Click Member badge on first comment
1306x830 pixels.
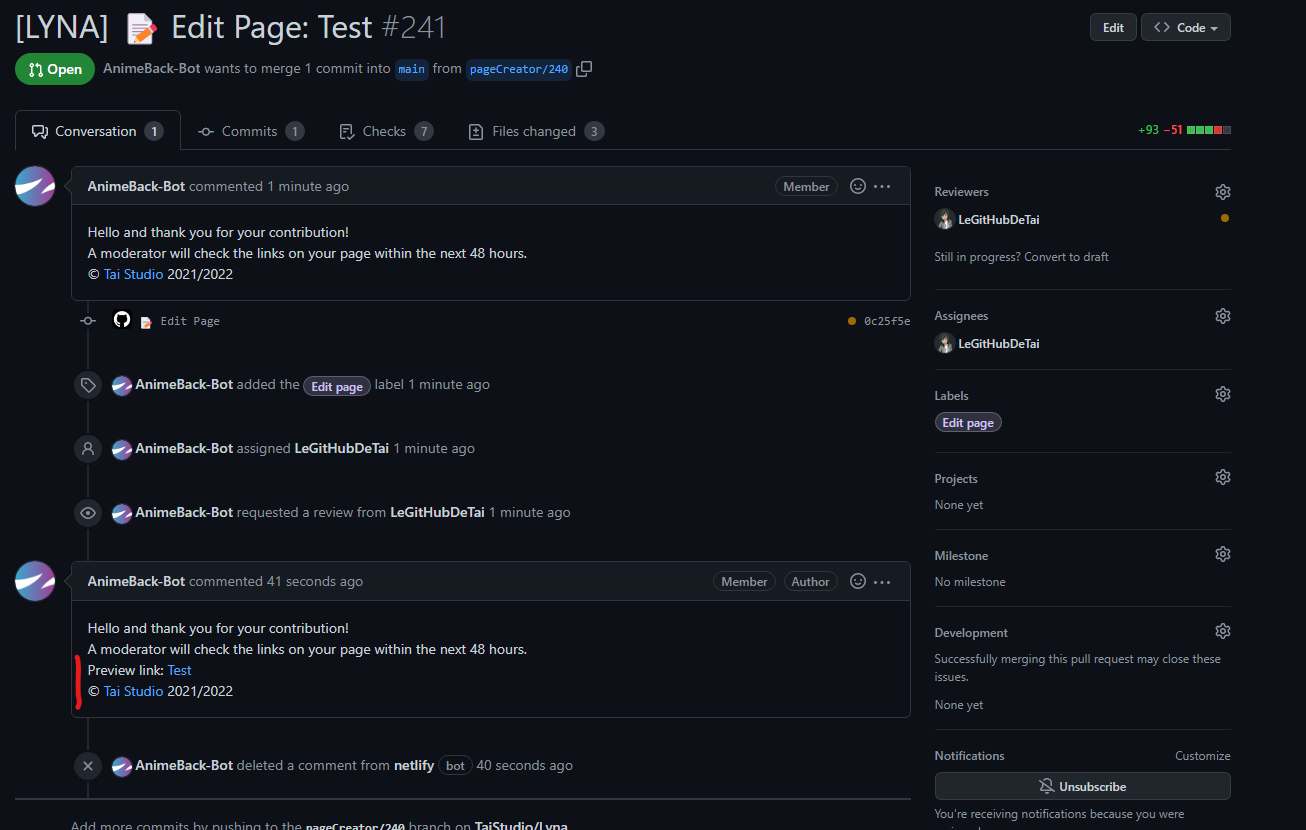[806, 186]
